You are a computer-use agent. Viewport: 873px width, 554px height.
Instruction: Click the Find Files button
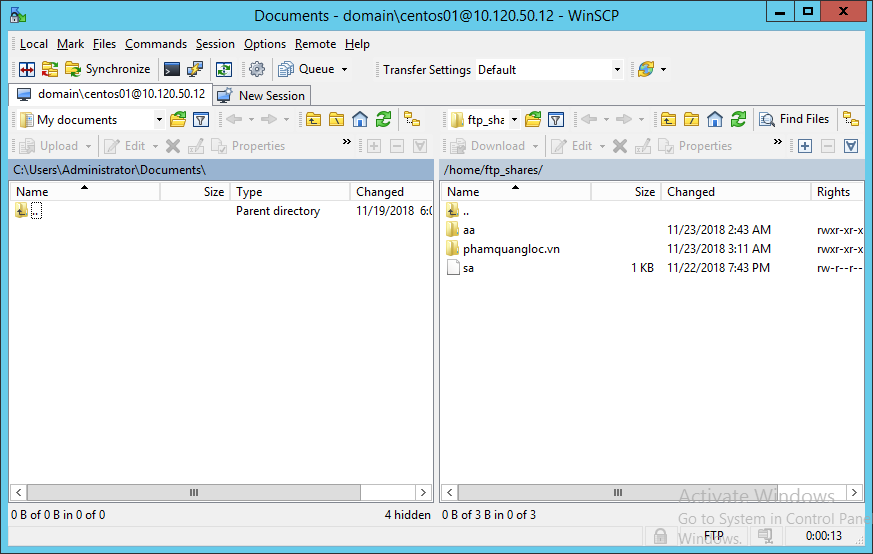pos(794,119)
